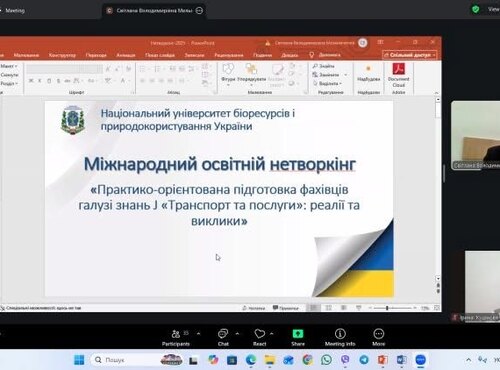The width and height of the screenshot is (500, 370).
Task: Select the slide title Міжнародний освітній нетворкінг
Action: tap(220, 164)
